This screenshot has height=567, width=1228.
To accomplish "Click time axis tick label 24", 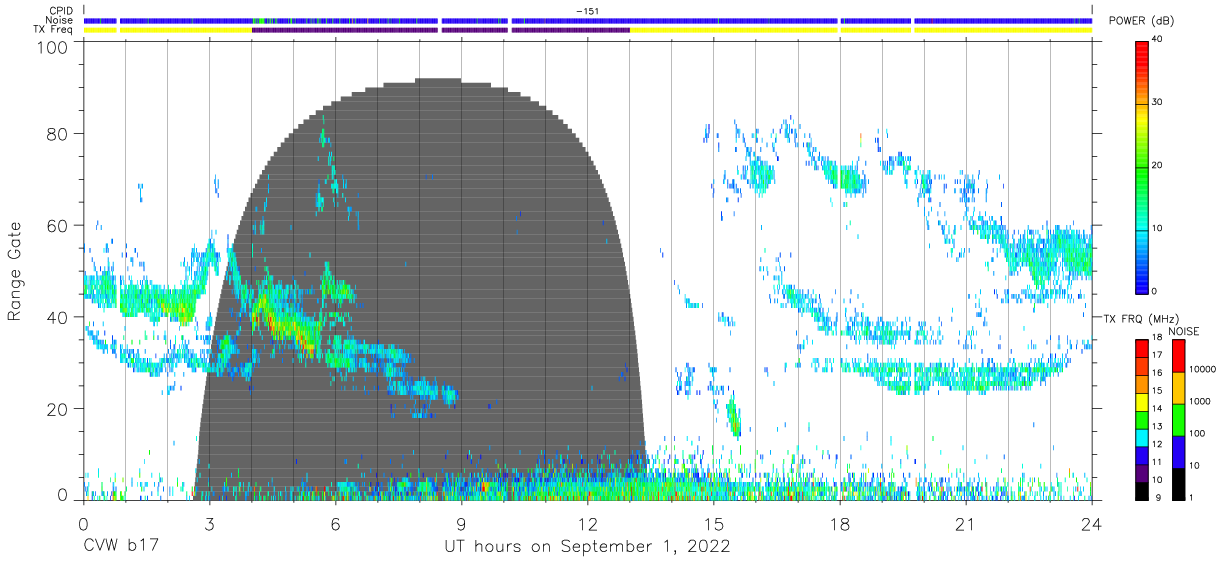I will (1091, 524).
